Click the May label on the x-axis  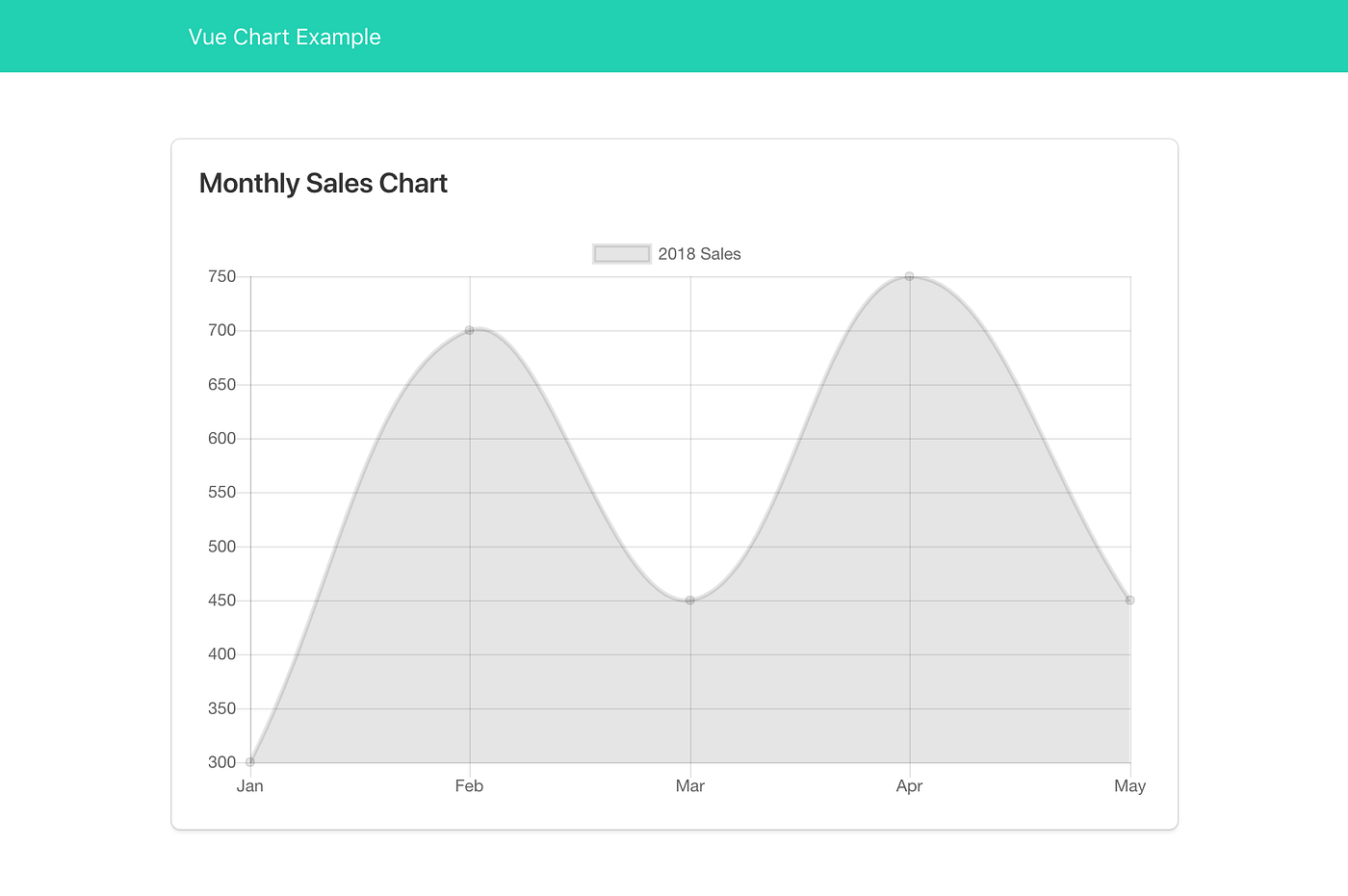click(x=1129, y=785)
